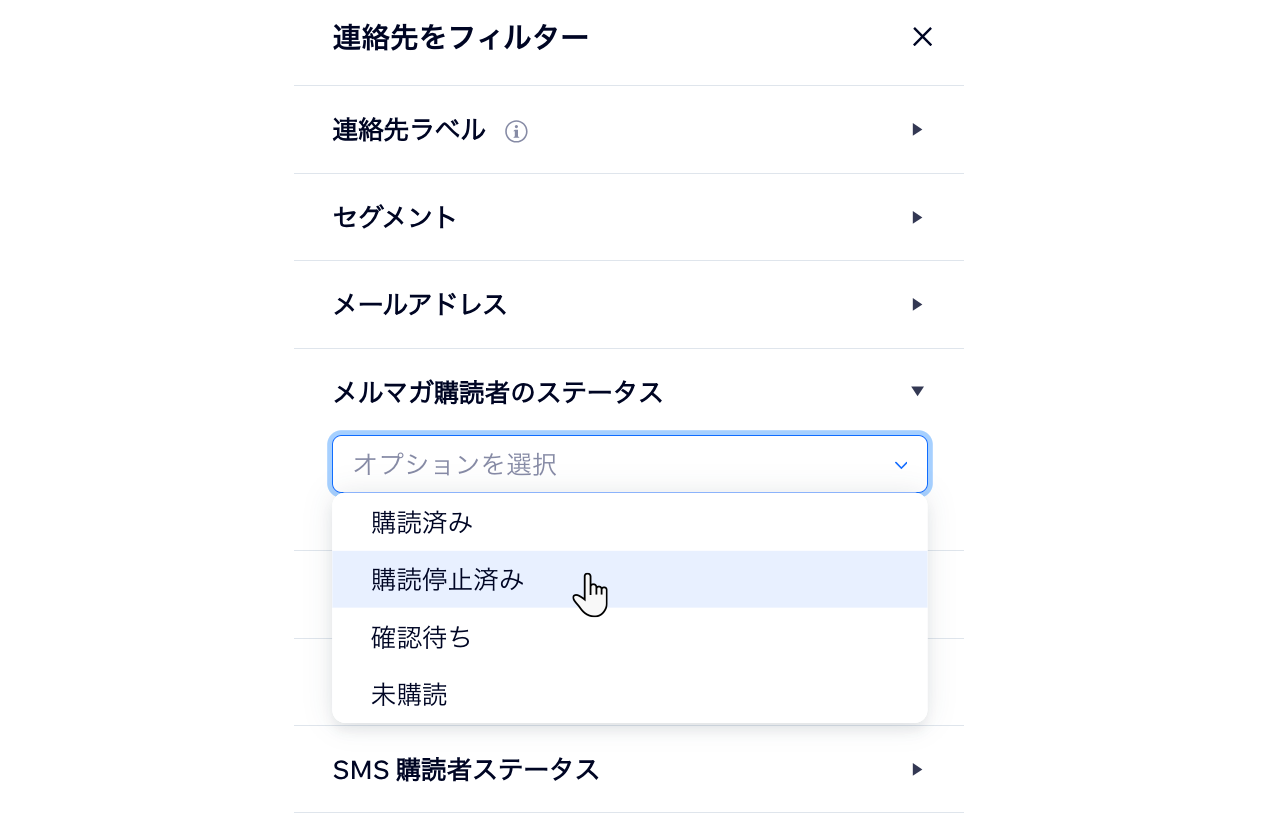The image size is (1268, 816).
Task: Click the chevron inside the オプションを選択 field
Action: [x=899, y=464]
